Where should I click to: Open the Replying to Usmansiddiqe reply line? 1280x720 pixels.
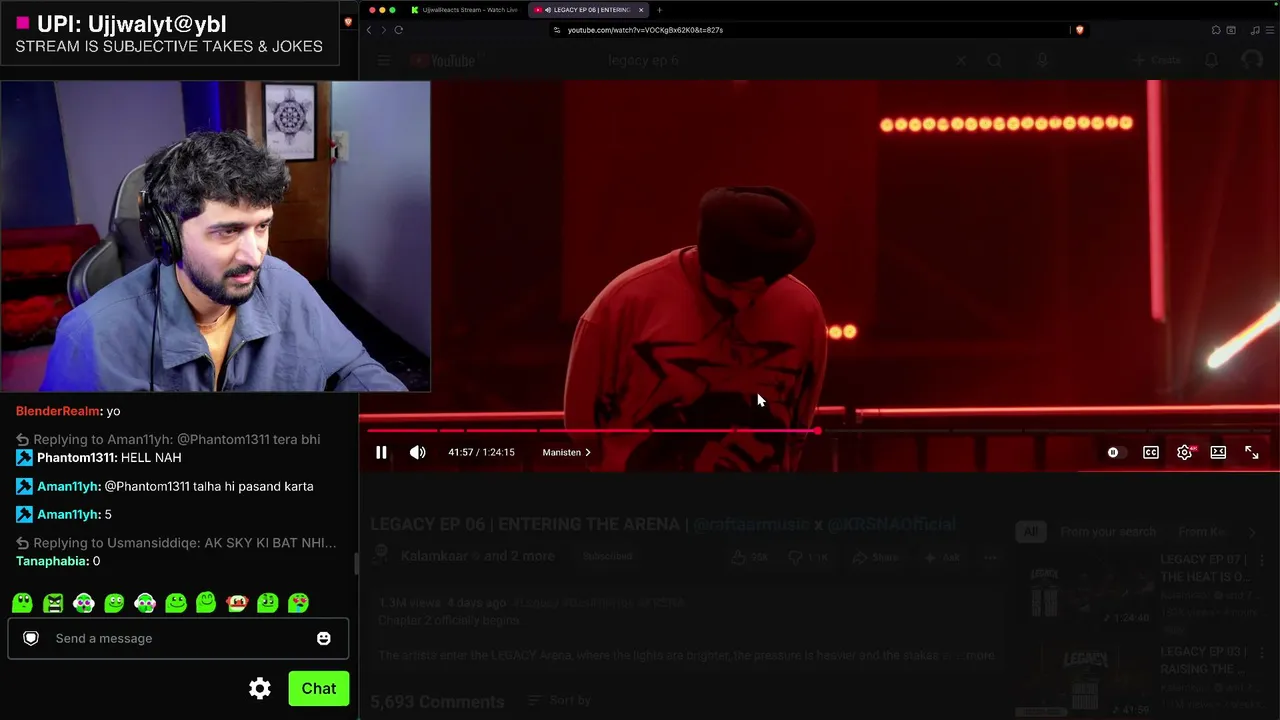point(176,543)
